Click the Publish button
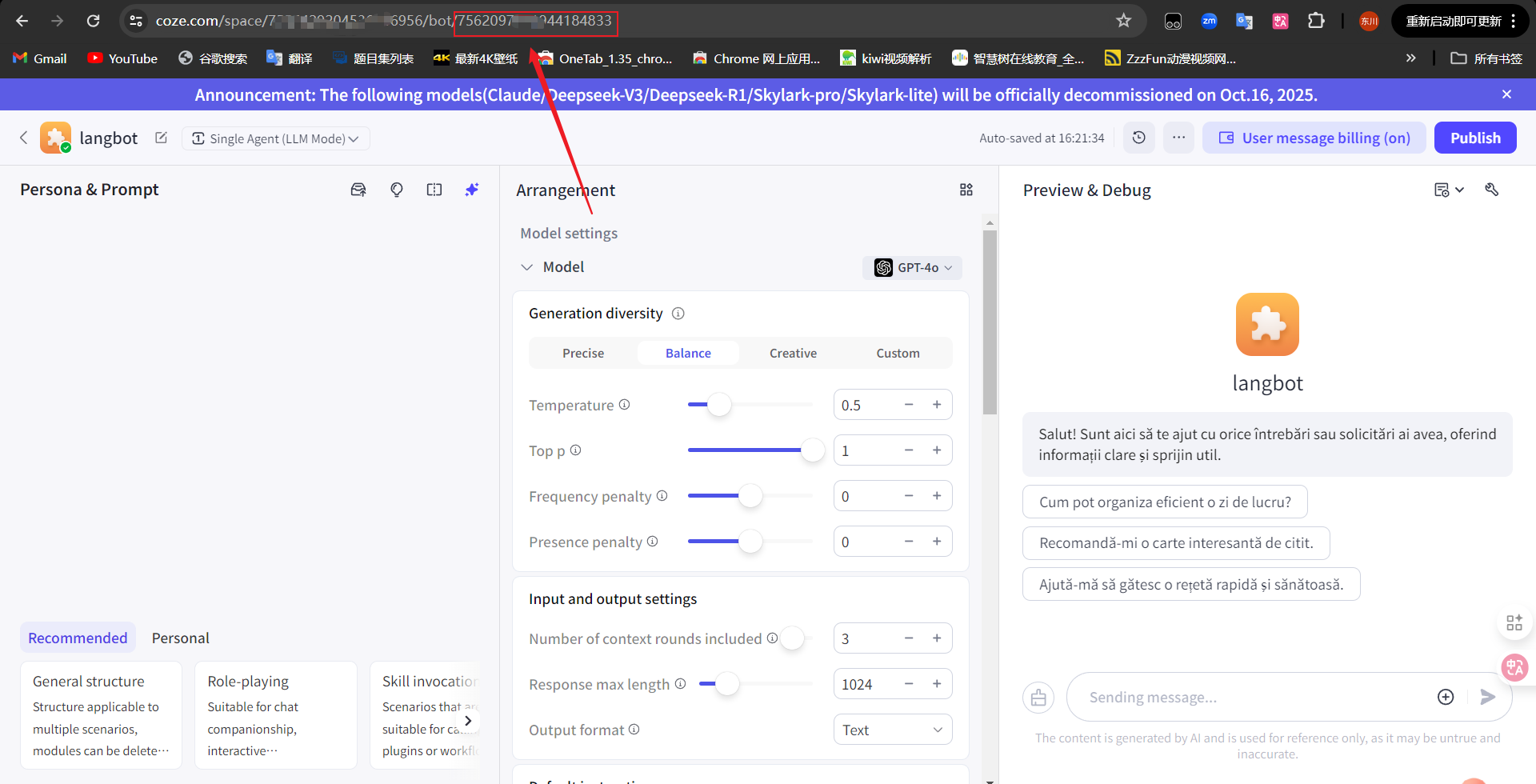 (1475, 138)
